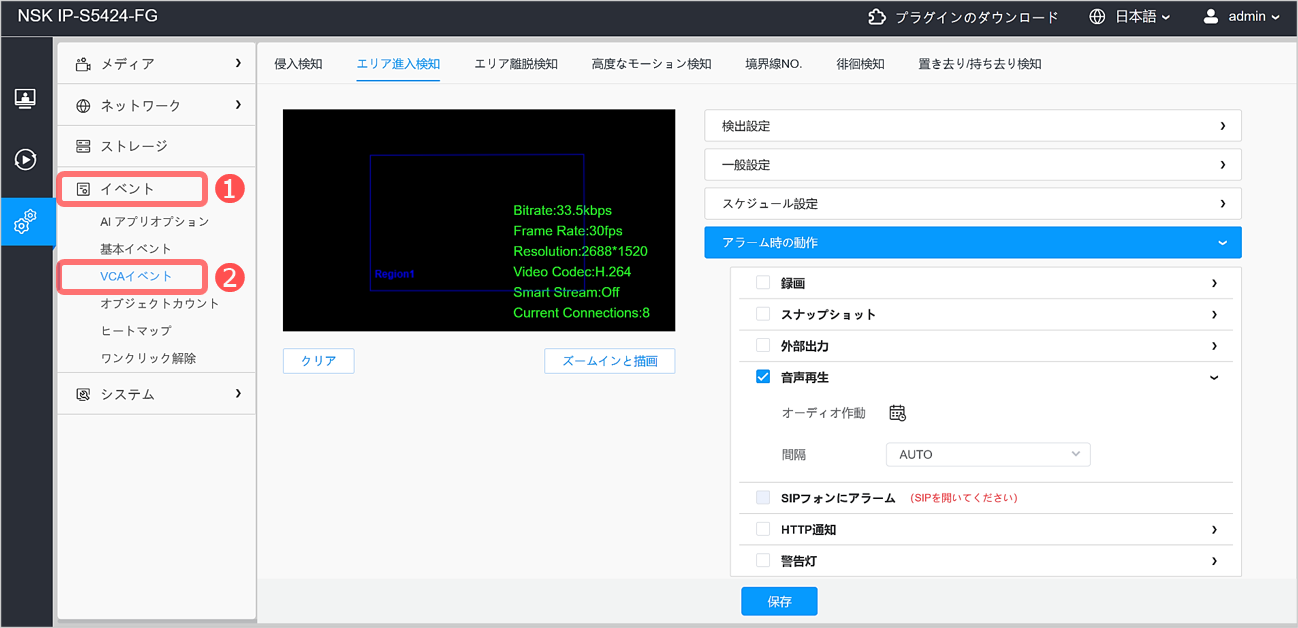Enable the 録画 checkbox
Image resolution: width=1298 pixels, height=628 pixels.
point(763,283)
